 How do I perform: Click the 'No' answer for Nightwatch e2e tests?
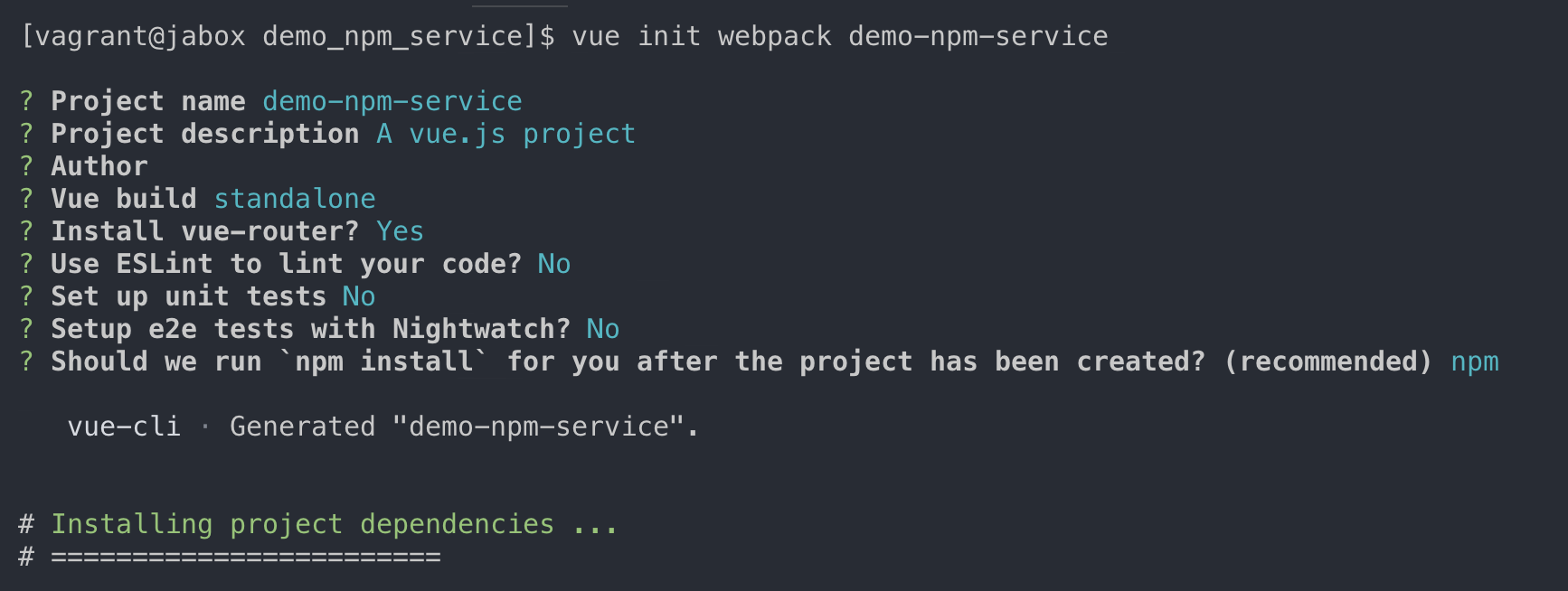(602, 329)
